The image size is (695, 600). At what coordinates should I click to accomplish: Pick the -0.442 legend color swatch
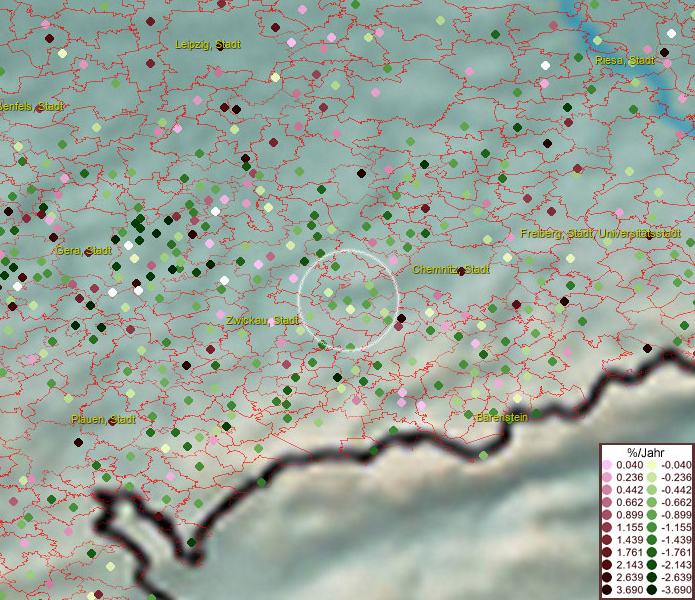pyautogui.click(x=652, y=490)
